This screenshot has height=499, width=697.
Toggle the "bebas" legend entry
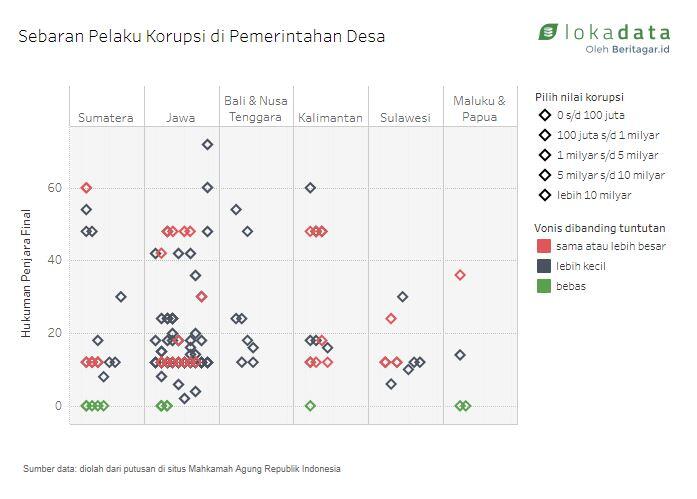[570, 286]
